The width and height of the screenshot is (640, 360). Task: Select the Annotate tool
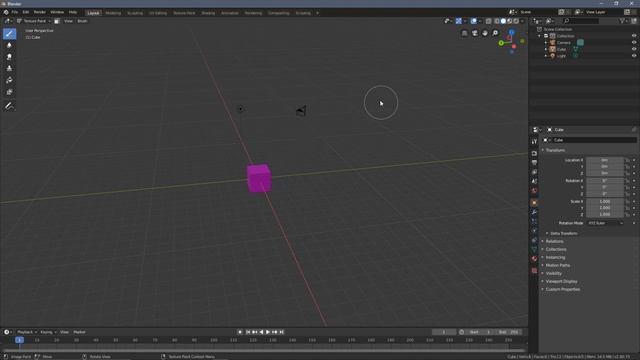coord(9,106)
